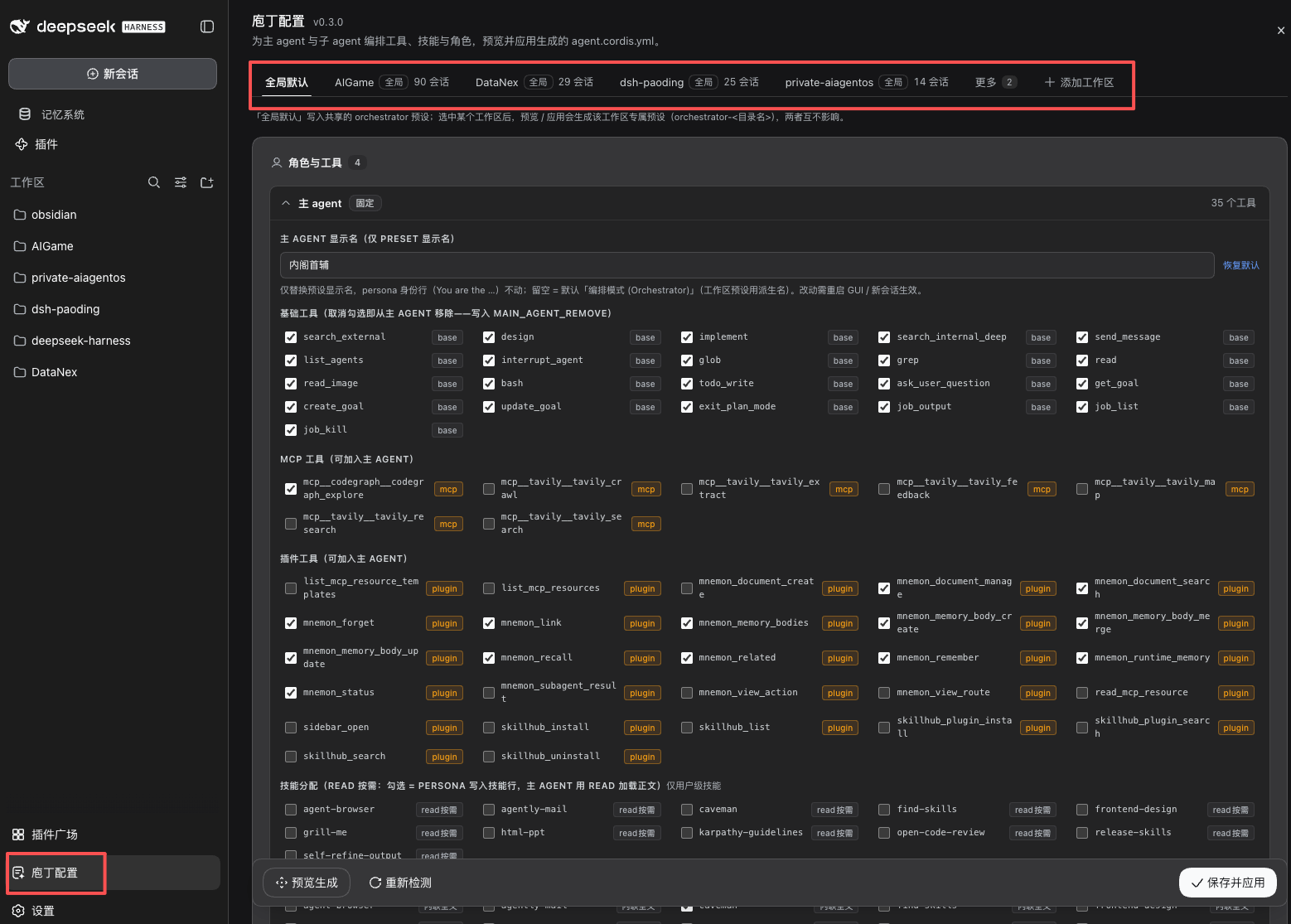Collapse the 主 agent section chevron
The width and height of the screenshot is (1291, 924).
coord(286,203)
